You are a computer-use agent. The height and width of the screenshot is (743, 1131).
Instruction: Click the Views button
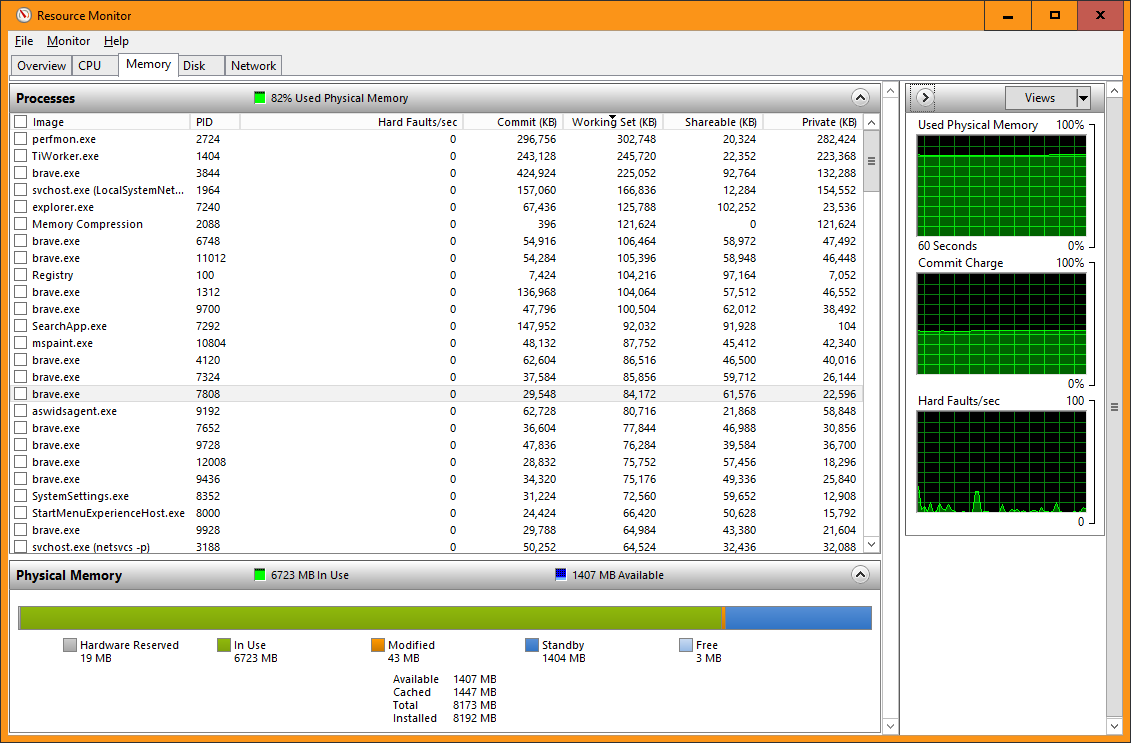[x=1039, y=98]
